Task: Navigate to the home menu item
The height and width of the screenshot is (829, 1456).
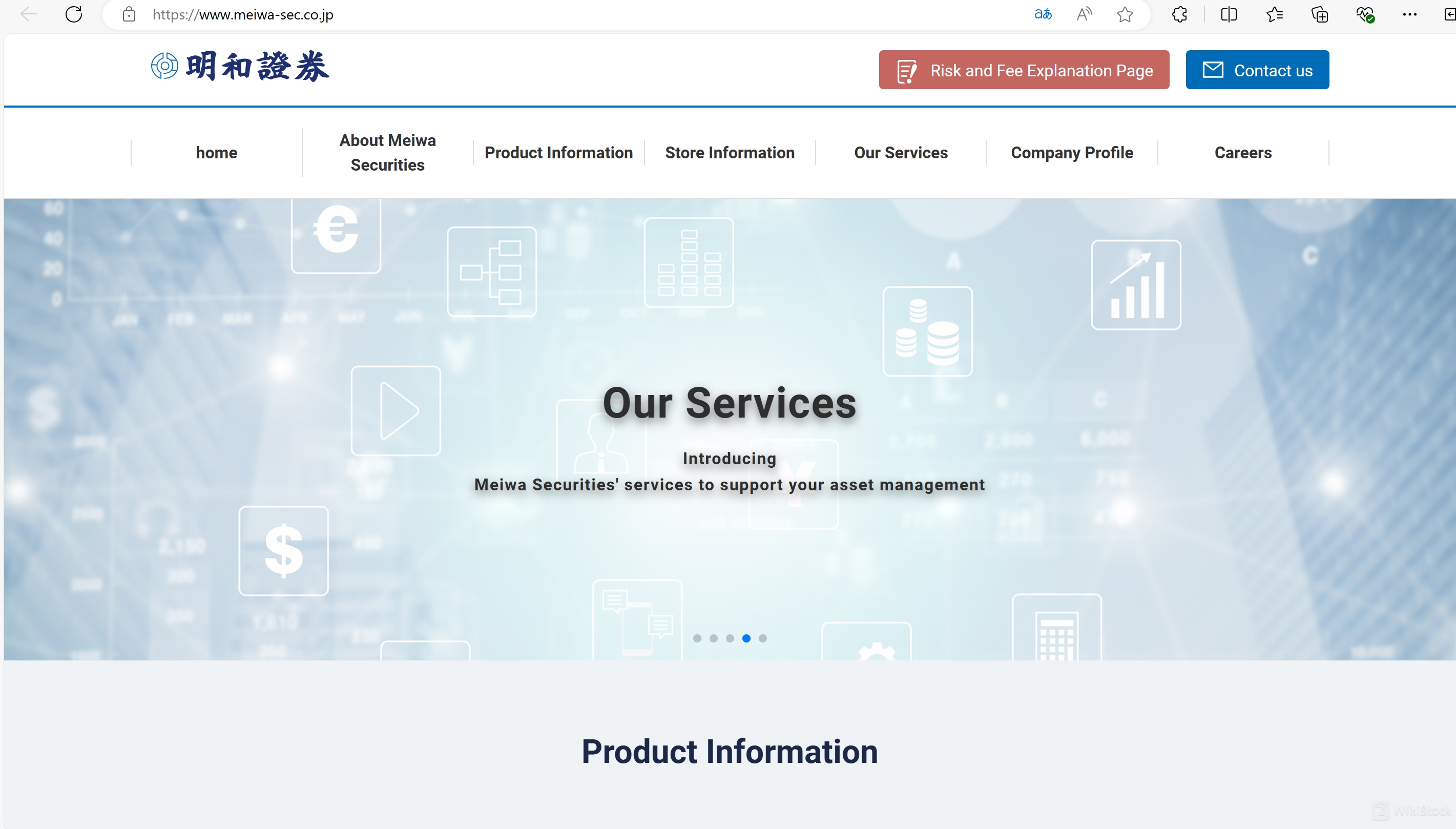Action: (216, 152)
